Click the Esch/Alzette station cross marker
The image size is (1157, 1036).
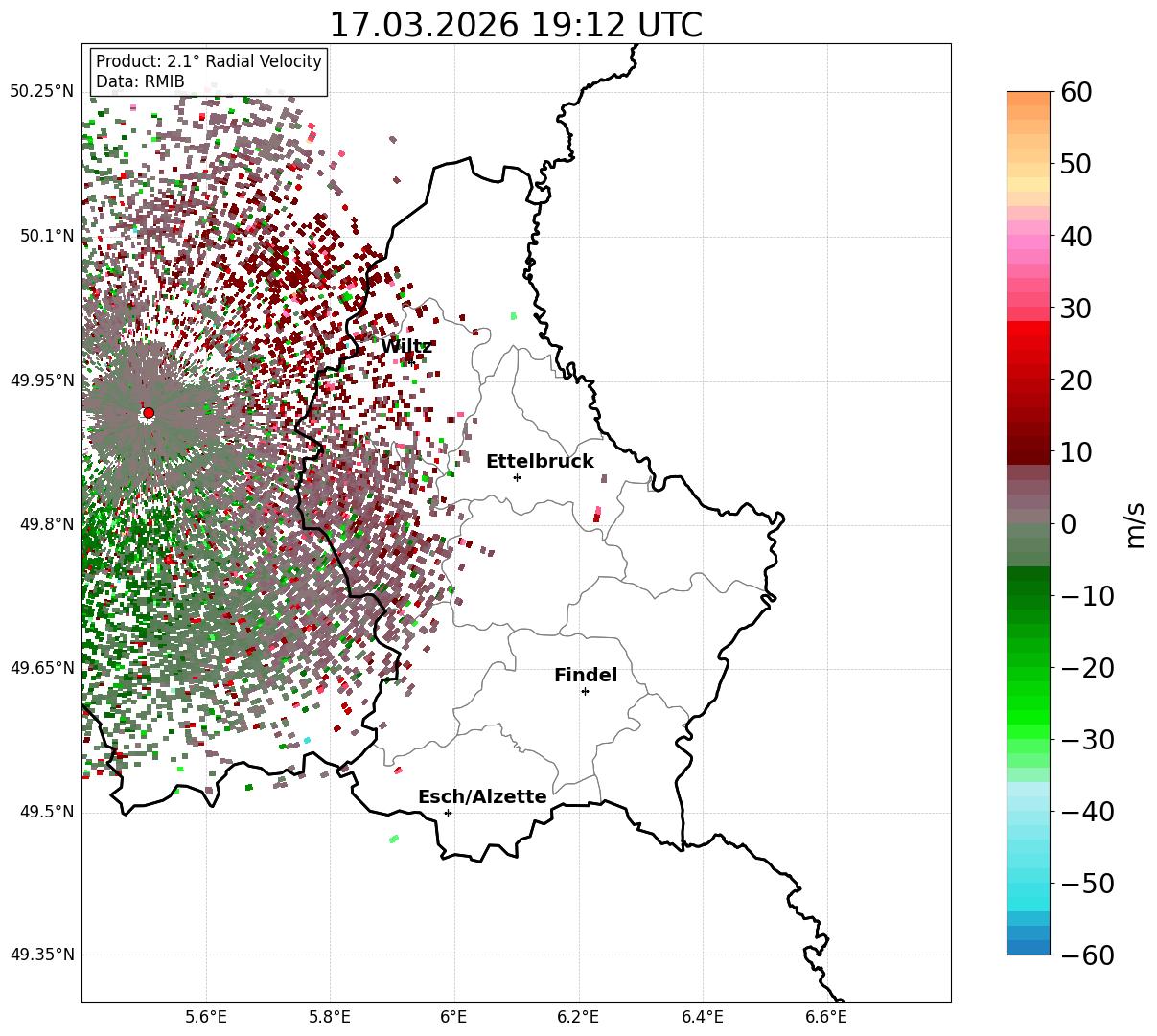[448, 813]
